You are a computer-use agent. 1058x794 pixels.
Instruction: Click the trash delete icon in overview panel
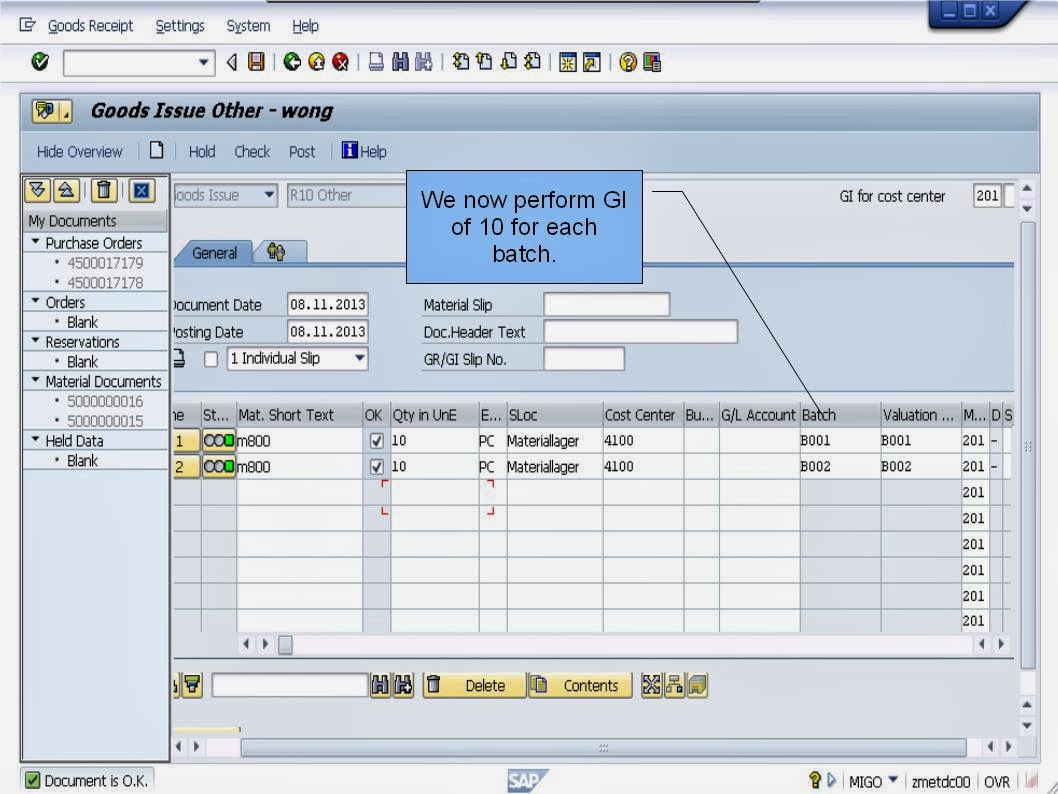(104, 191)
